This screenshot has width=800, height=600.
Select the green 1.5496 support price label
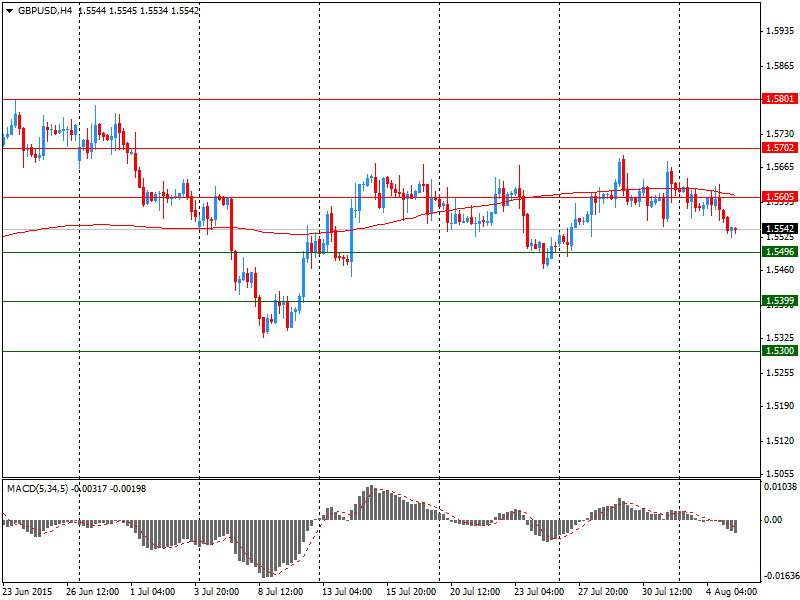coord(780,252)
